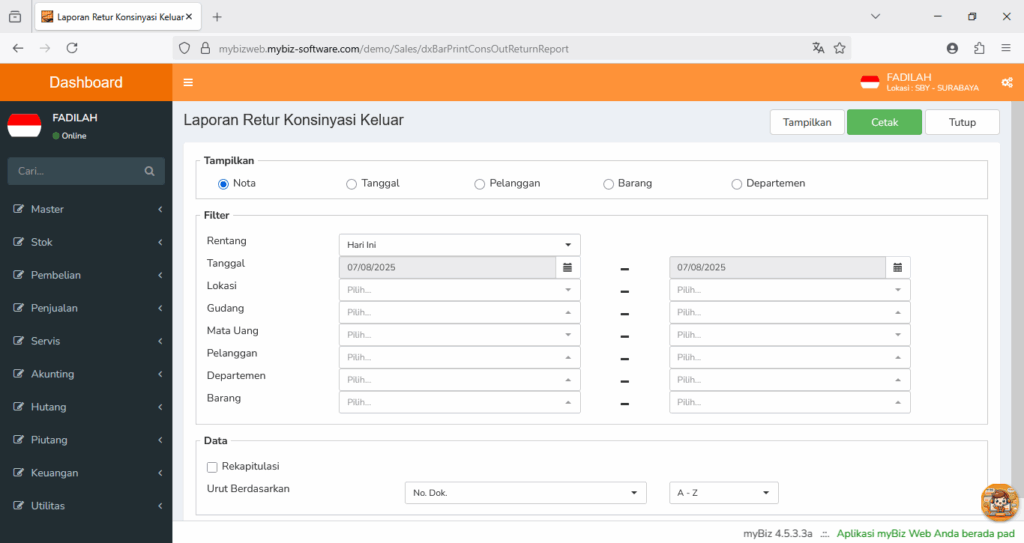Click the Tutup button
The image size is (1024, 543).
tap(962, 122)
